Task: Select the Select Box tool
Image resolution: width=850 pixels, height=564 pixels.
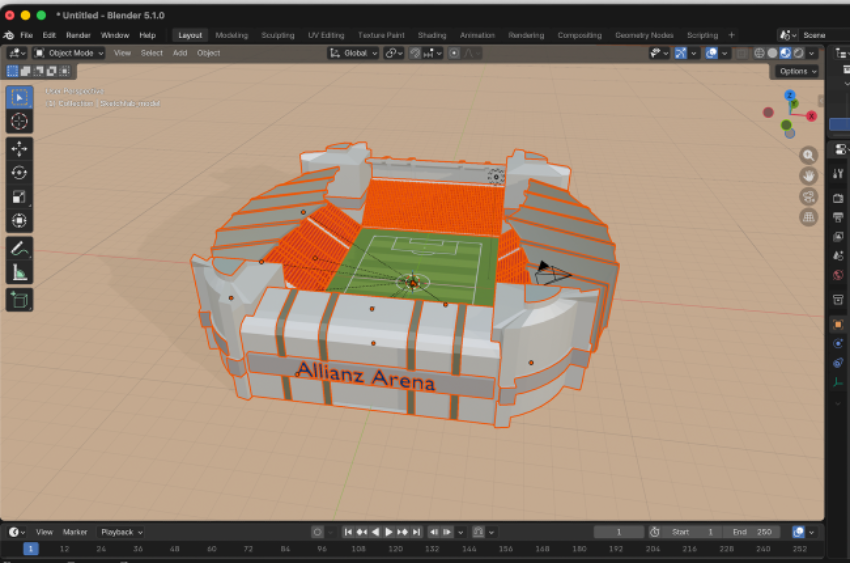Action: point(20,97)
